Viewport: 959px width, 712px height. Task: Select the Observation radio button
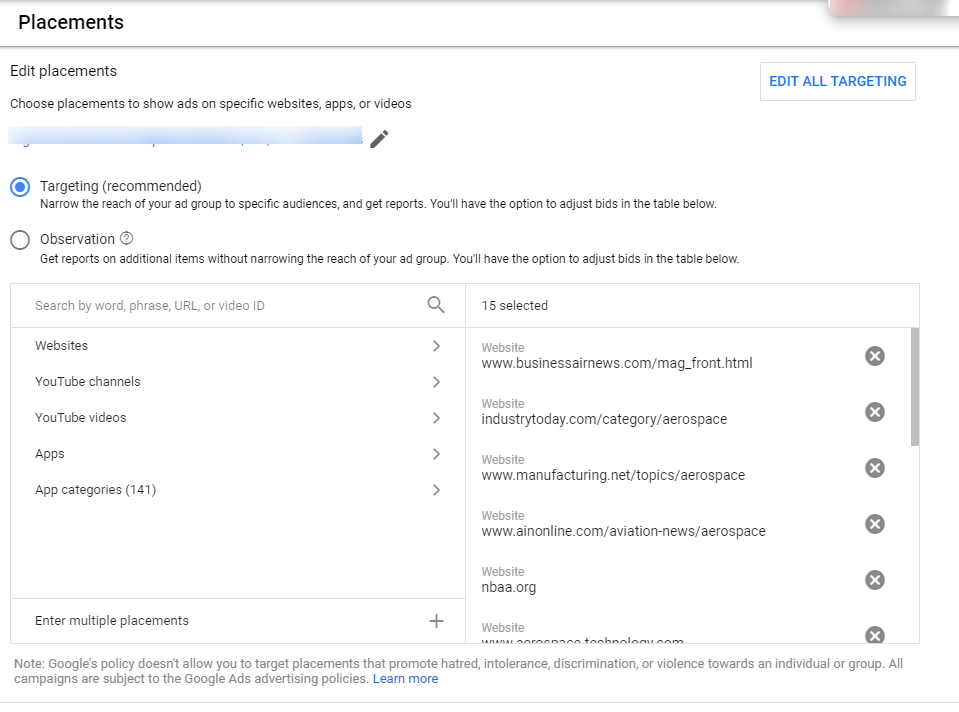pos(20,240)
